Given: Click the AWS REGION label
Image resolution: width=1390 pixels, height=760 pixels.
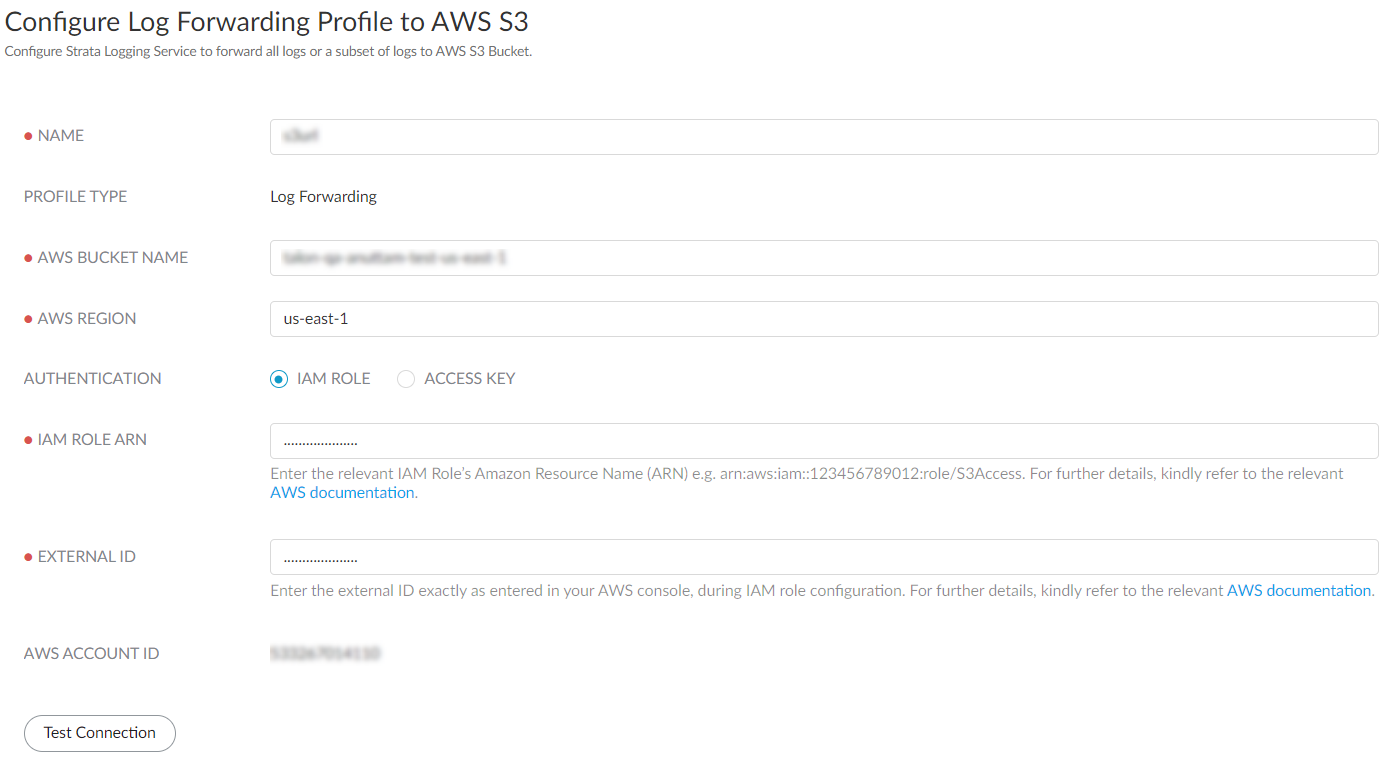Looking at the screenshot, I should (86, 319).
